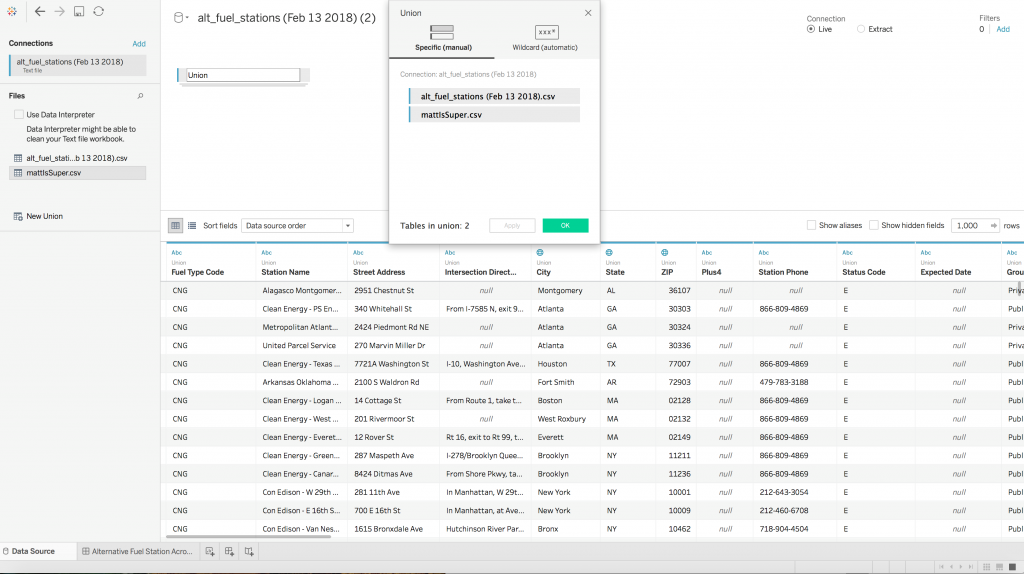Add a data source filter
The image size is (1024, 574).
1002,29
